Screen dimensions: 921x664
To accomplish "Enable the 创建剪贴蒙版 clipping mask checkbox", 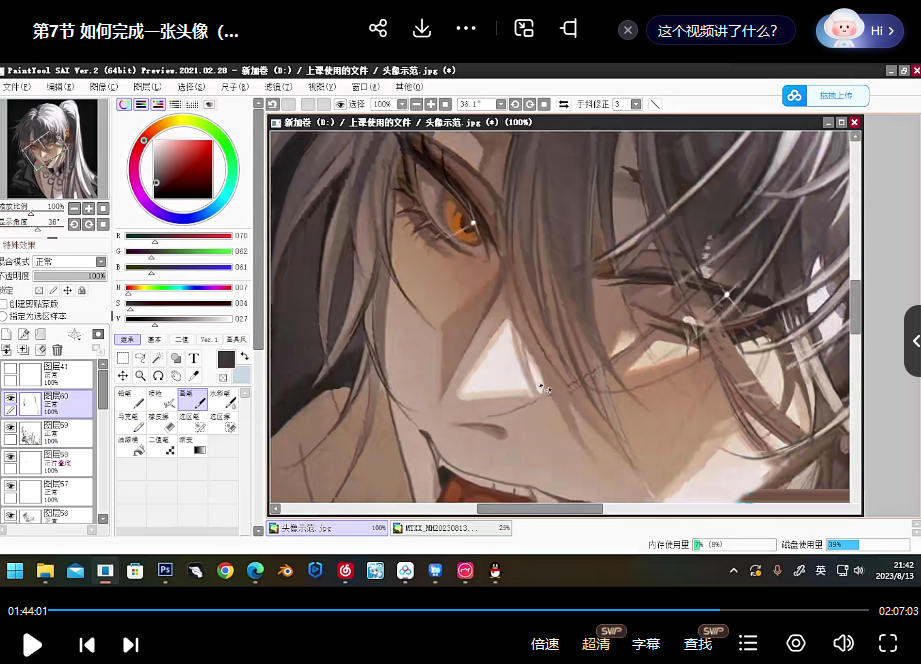I will [4, 303].
